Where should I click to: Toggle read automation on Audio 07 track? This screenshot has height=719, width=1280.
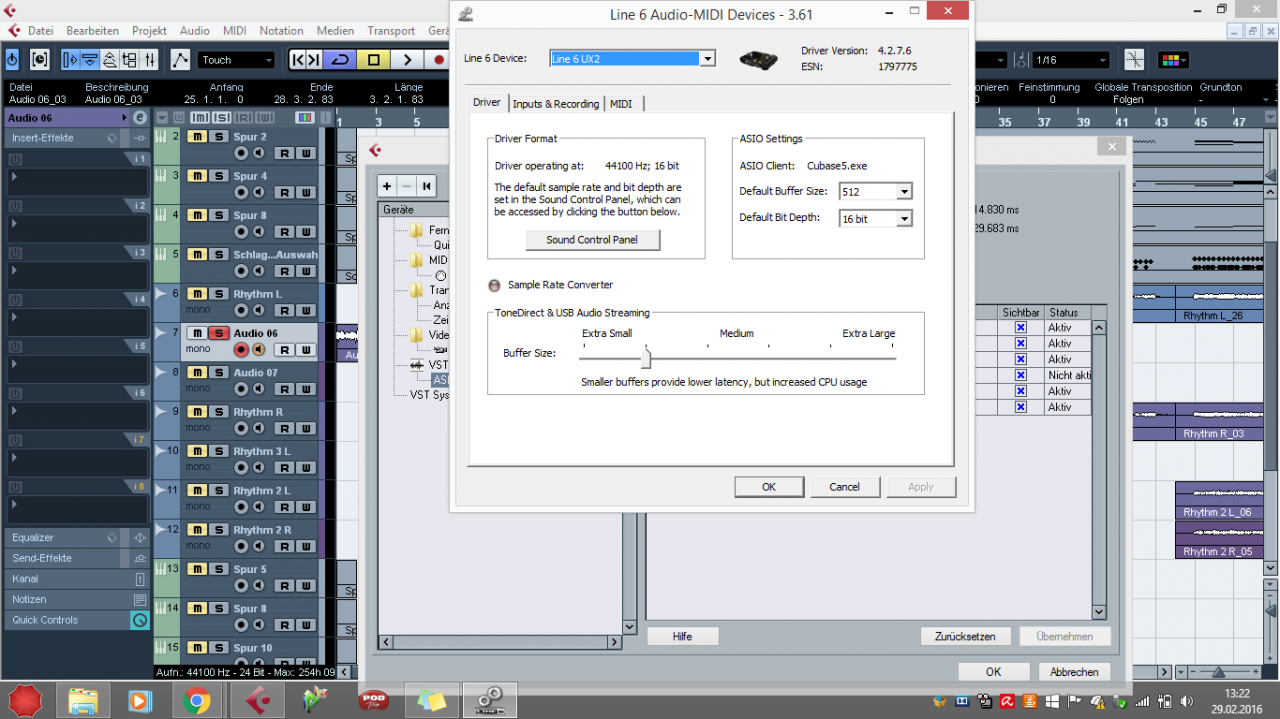click(x=284, y=389)
